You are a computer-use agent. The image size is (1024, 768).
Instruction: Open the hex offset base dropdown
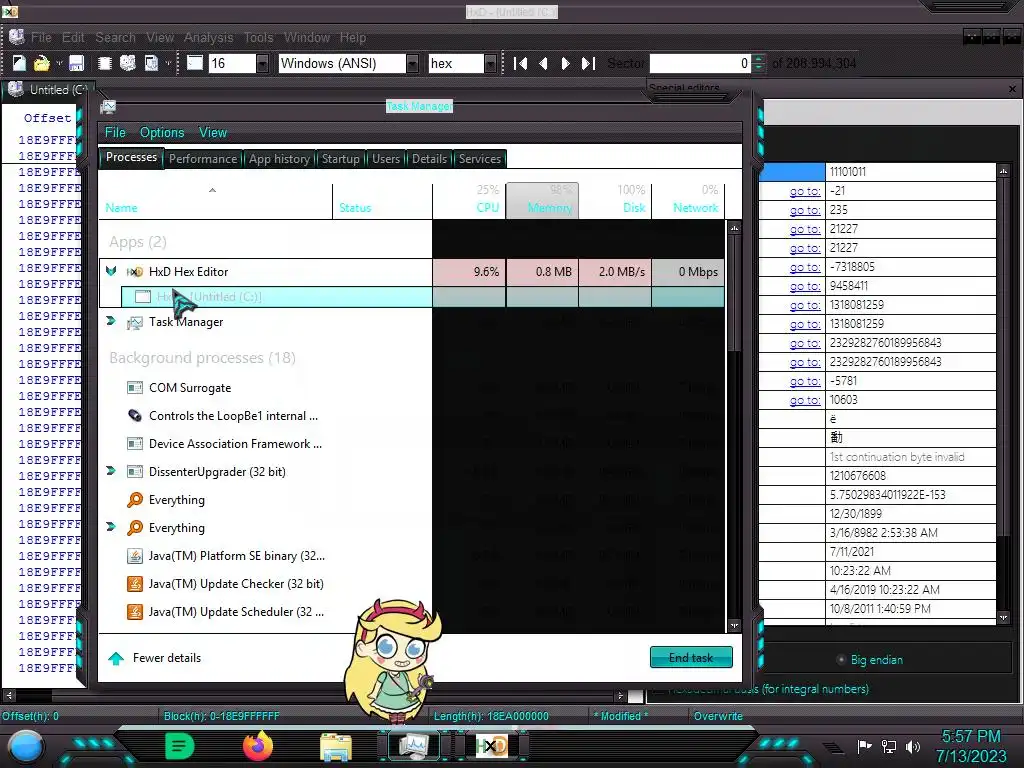click(x=490, y=63)
